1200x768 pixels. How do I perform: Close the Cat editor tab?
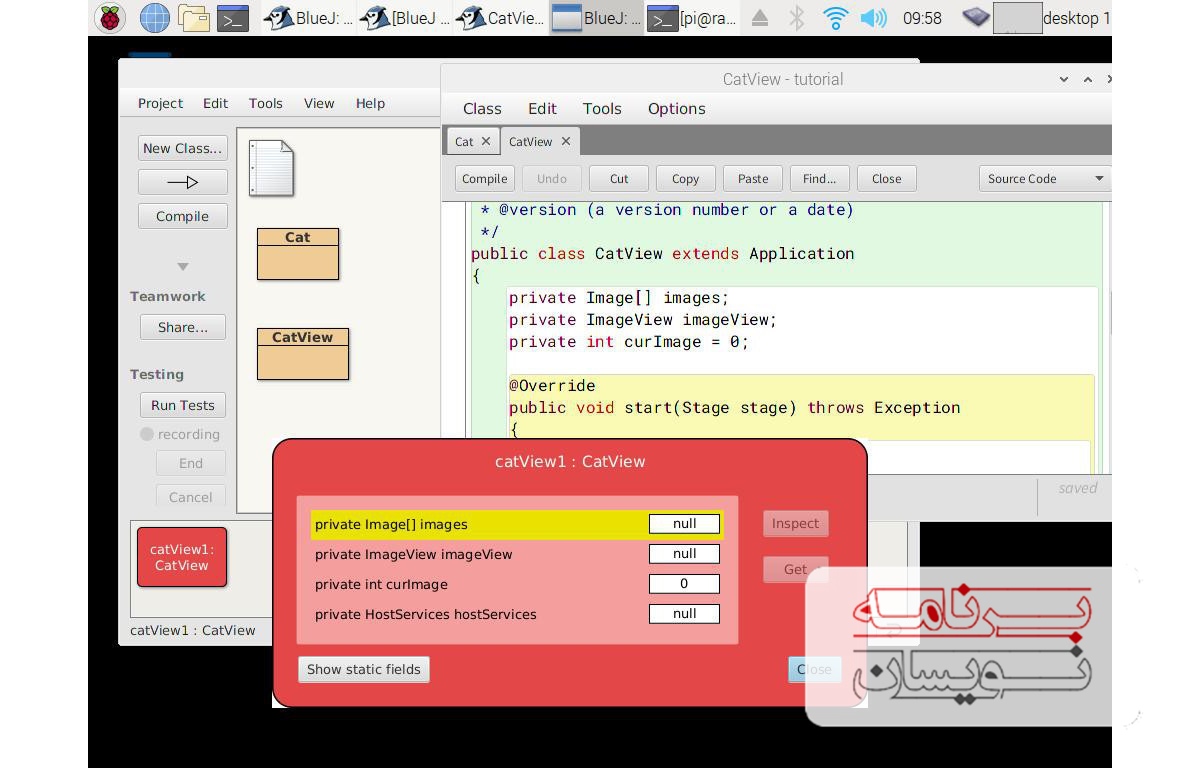486,141
